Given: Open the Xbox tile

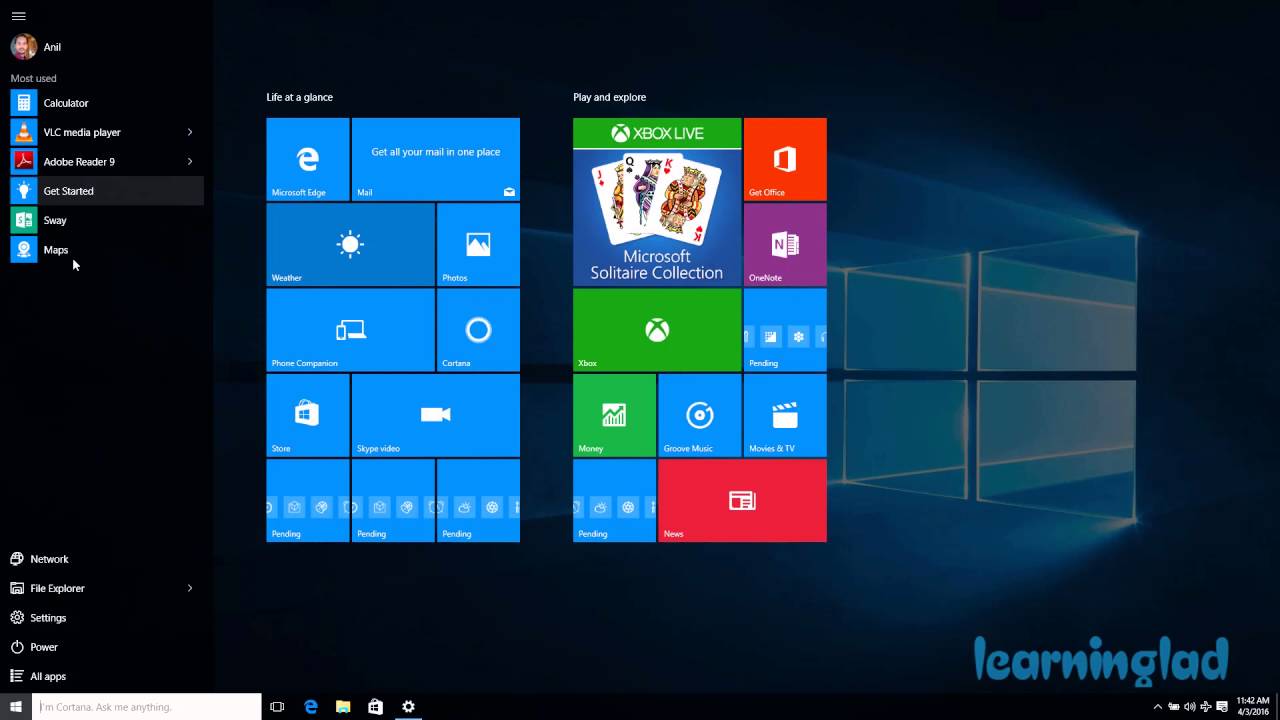Looking at the screenshot, I should pyautogui.click(x=657, y=330).
